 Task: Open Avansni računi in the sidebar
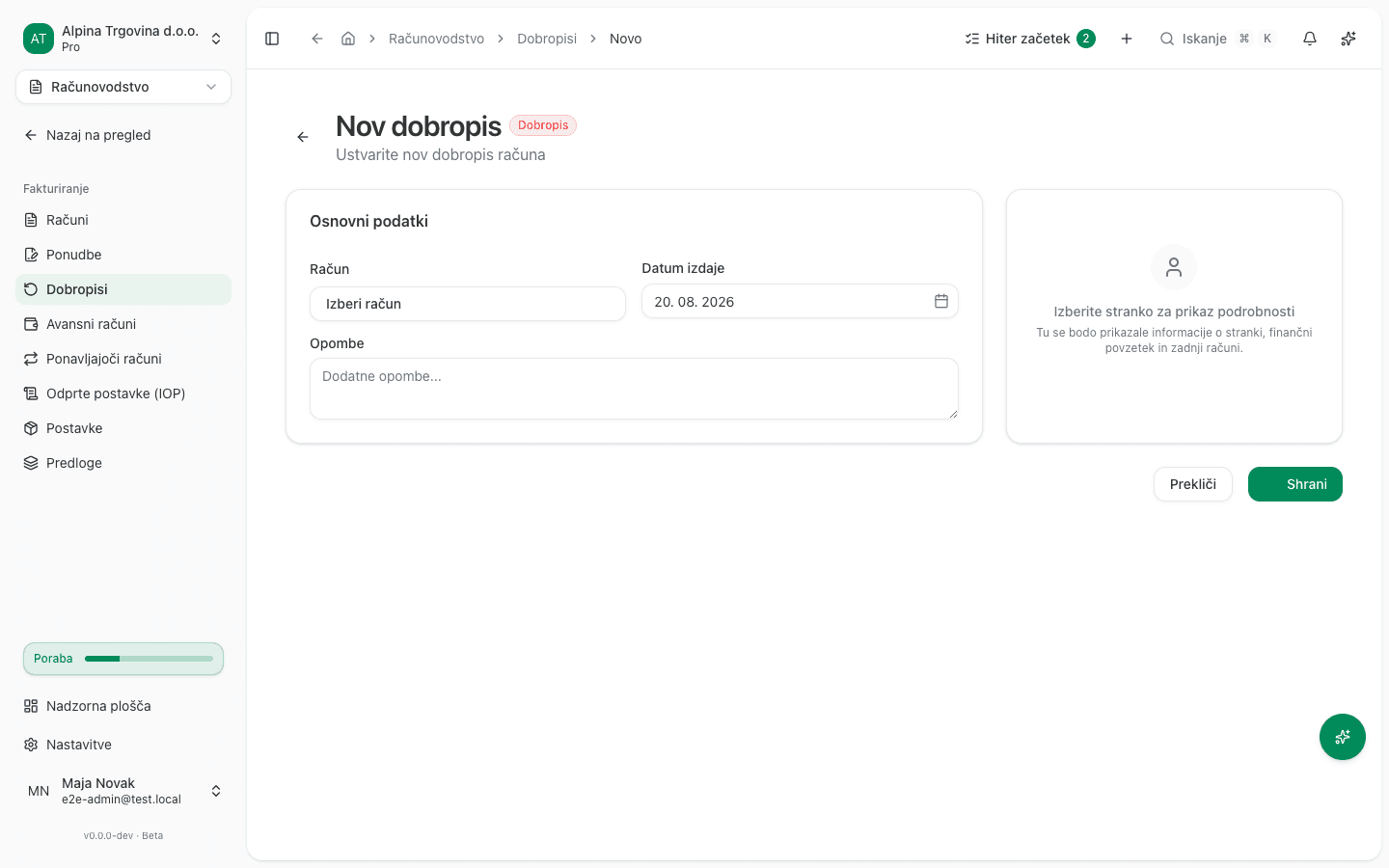(x=123, y=324)
